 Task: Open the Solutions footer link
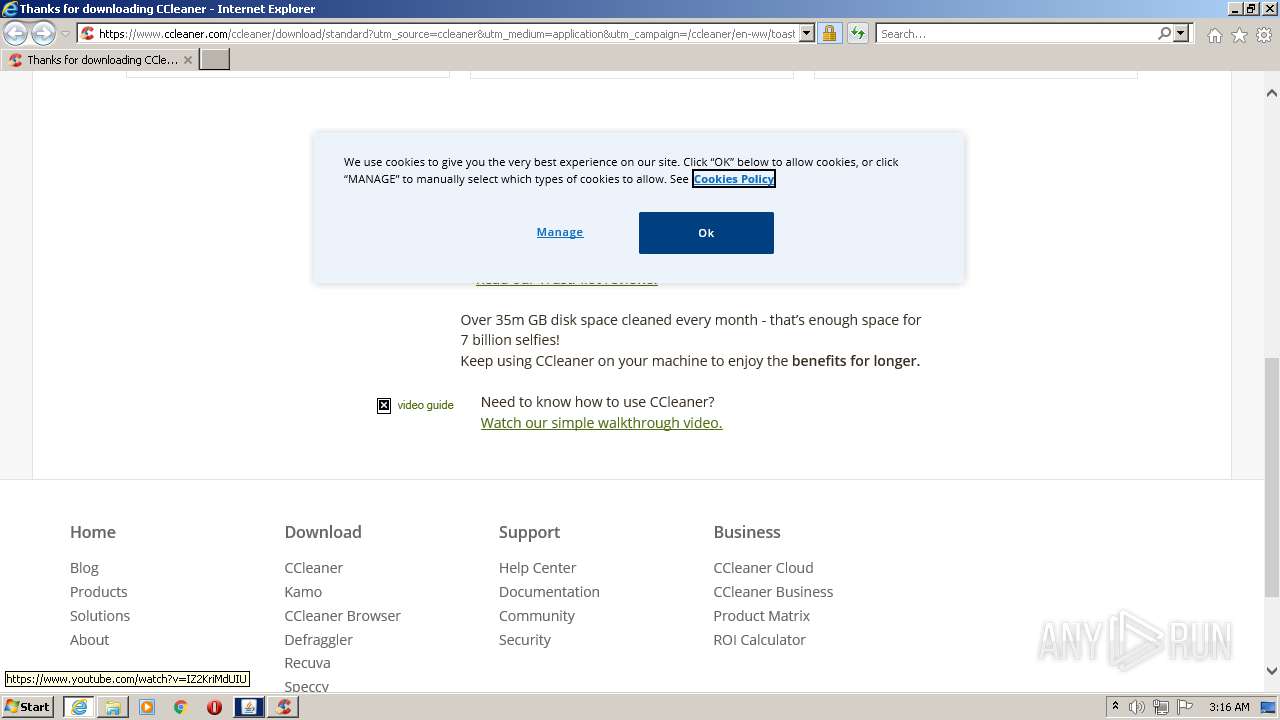[x=100, y=616]
